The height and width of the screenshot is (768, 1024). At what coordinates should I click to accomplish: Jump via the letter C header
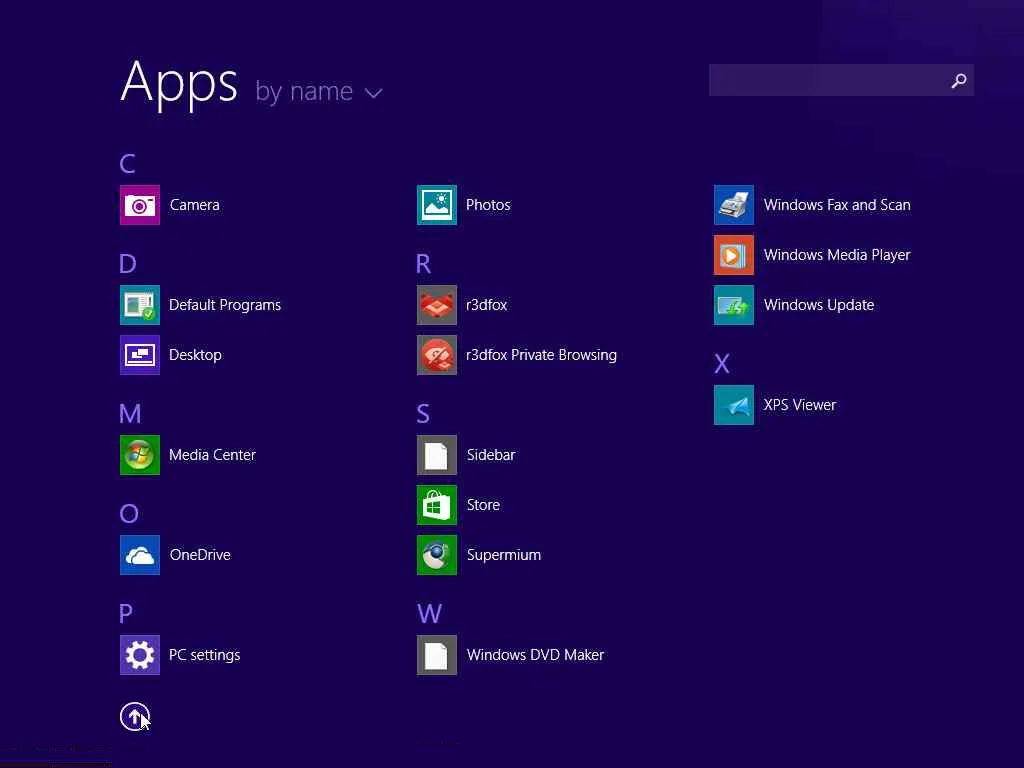(x=127, y=163)
